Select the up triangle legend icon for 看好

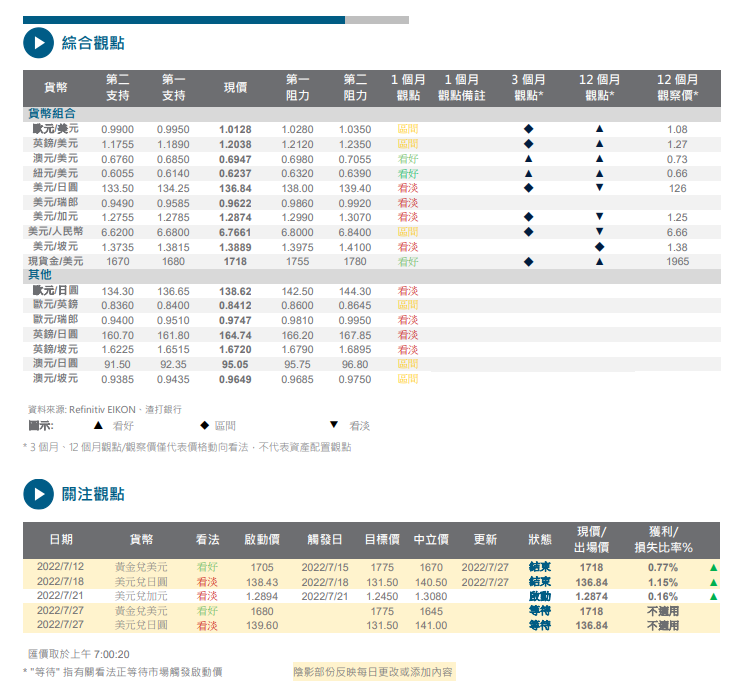click(x=98, y=425)
